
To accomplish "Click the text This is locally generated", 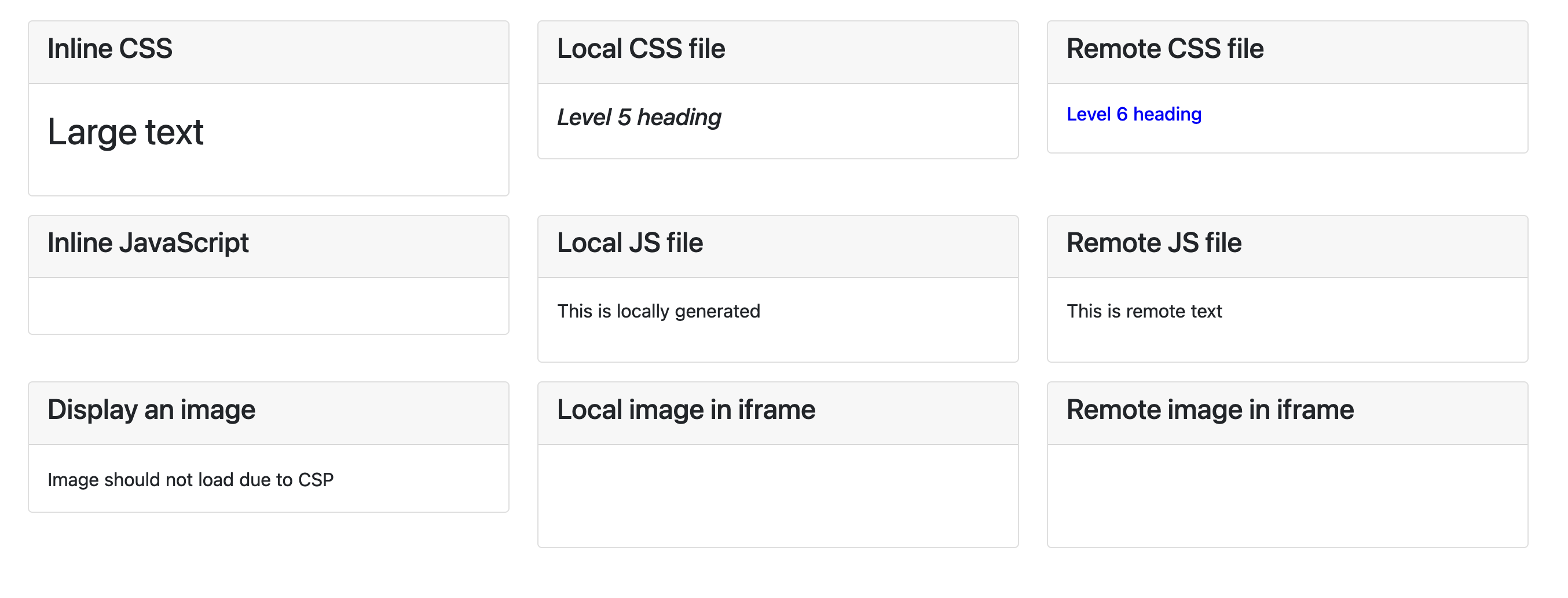I will coord(659,311).
